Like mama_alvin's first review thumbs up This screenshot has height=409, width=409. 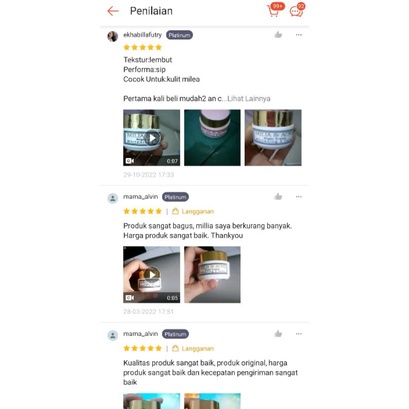(278, 197)
